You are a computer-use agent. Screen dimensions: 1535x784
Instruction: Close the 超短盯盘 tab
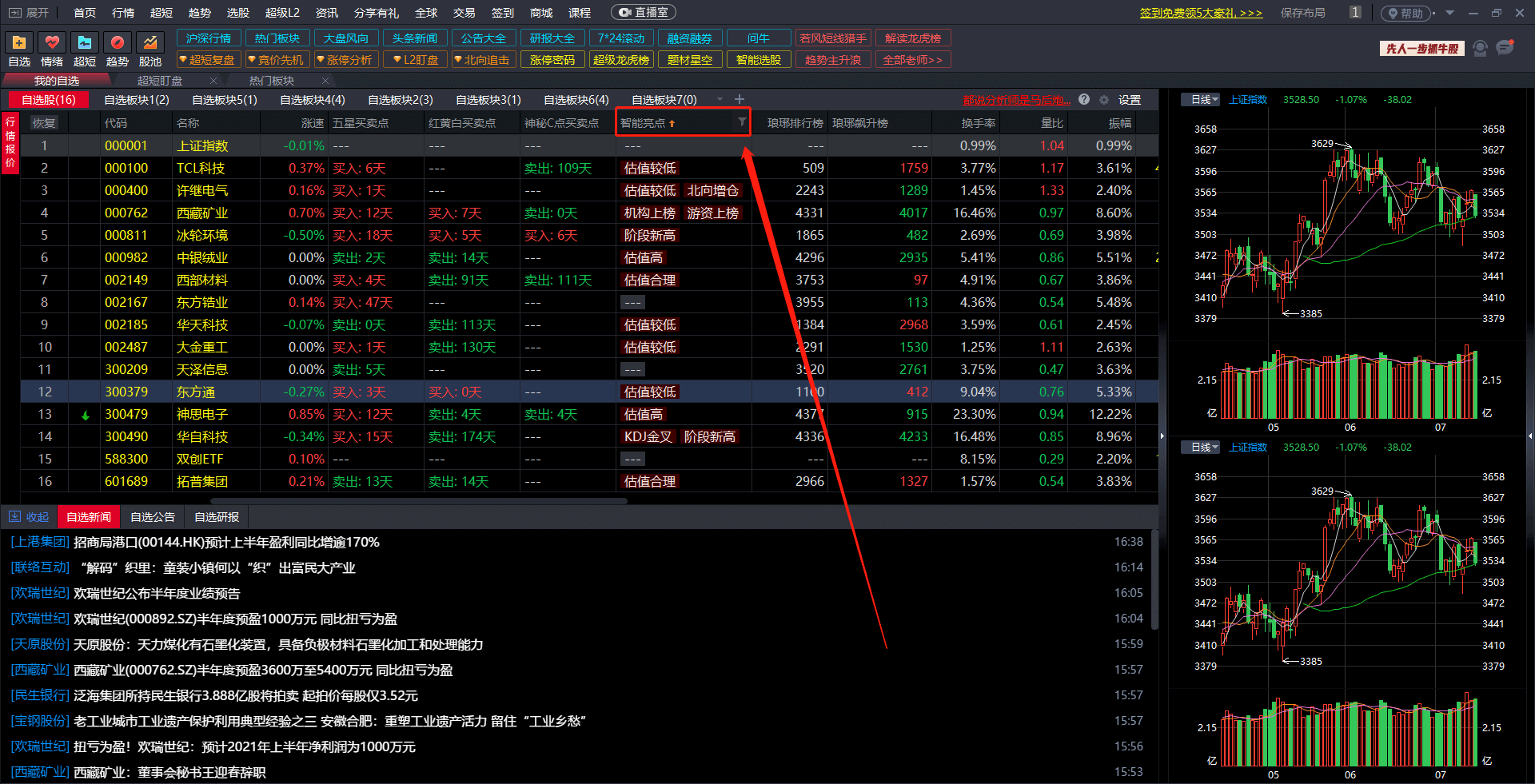[213, 81]
